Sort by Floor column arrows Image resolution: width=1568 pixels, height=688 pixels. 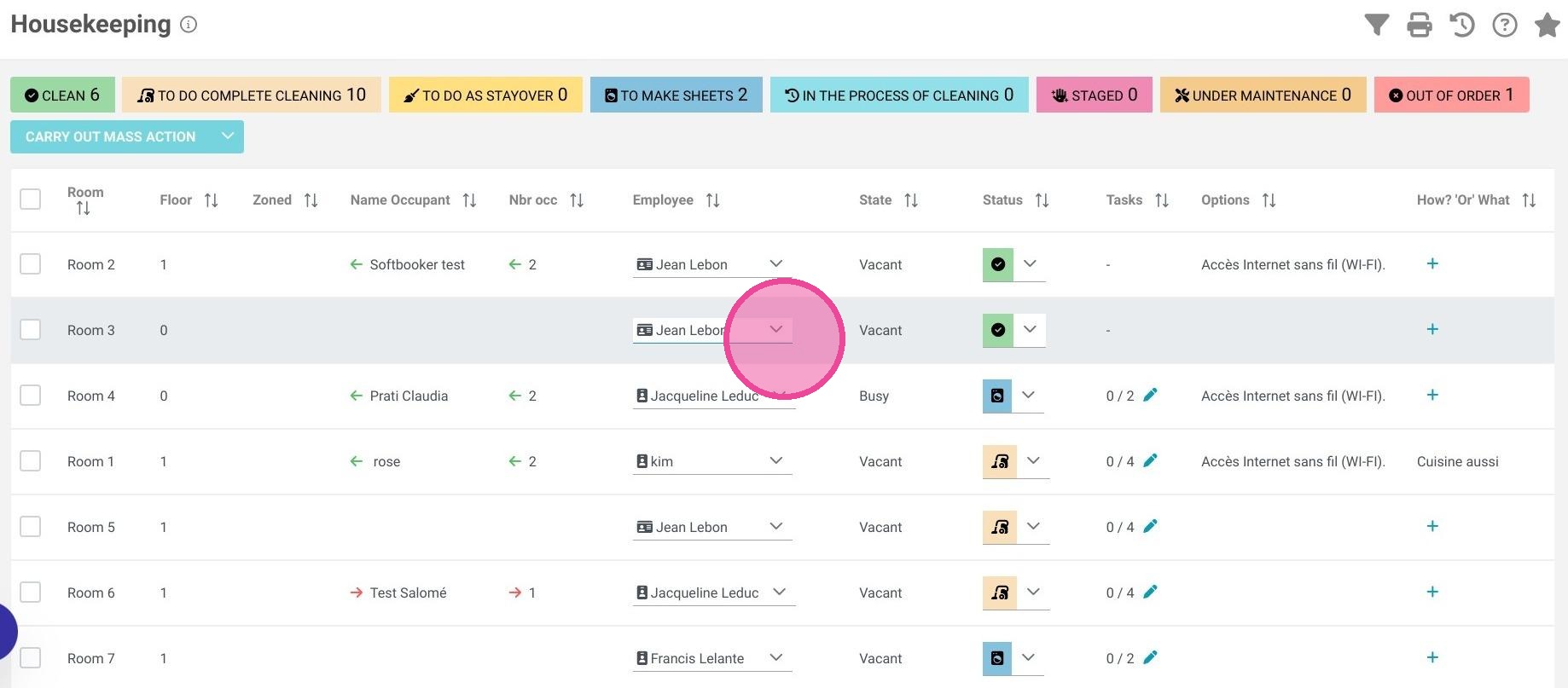pos(212,200)
